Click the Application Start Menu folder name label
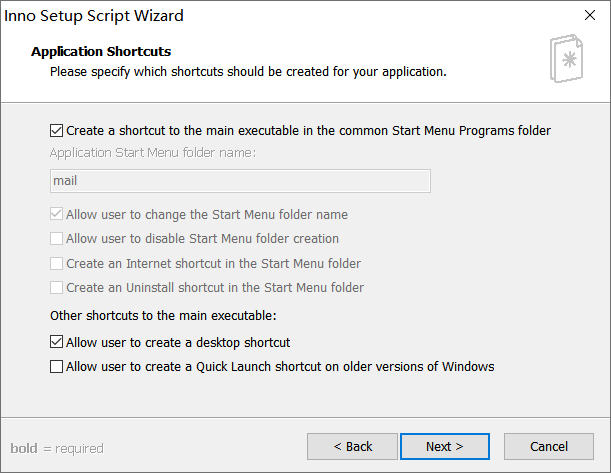The image size is (611, 473). 153,153
